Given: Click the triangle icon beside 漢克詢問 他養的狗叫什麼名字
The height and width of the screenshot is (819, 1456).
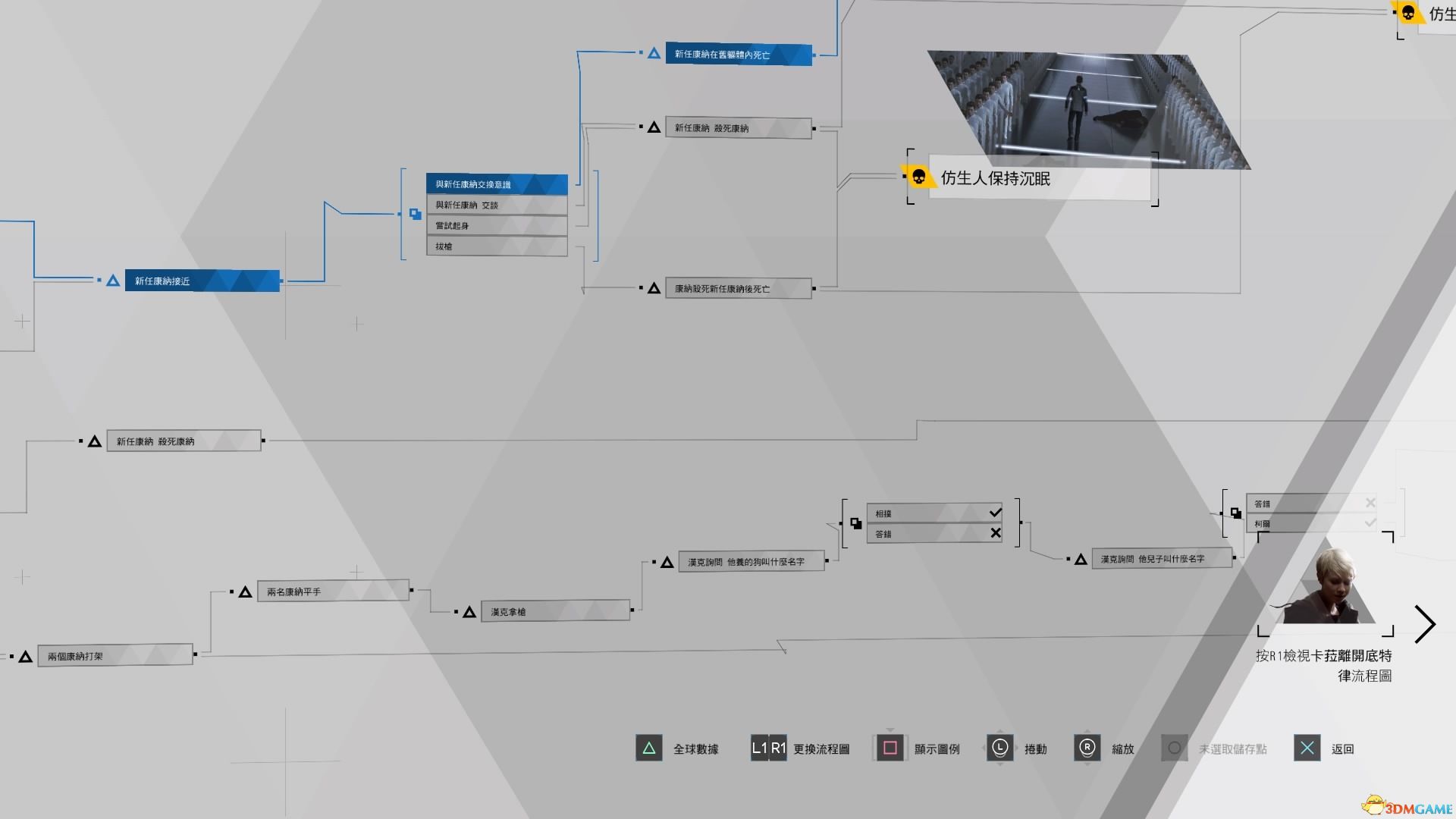Looking at the screenshot, I should (667, 562).
